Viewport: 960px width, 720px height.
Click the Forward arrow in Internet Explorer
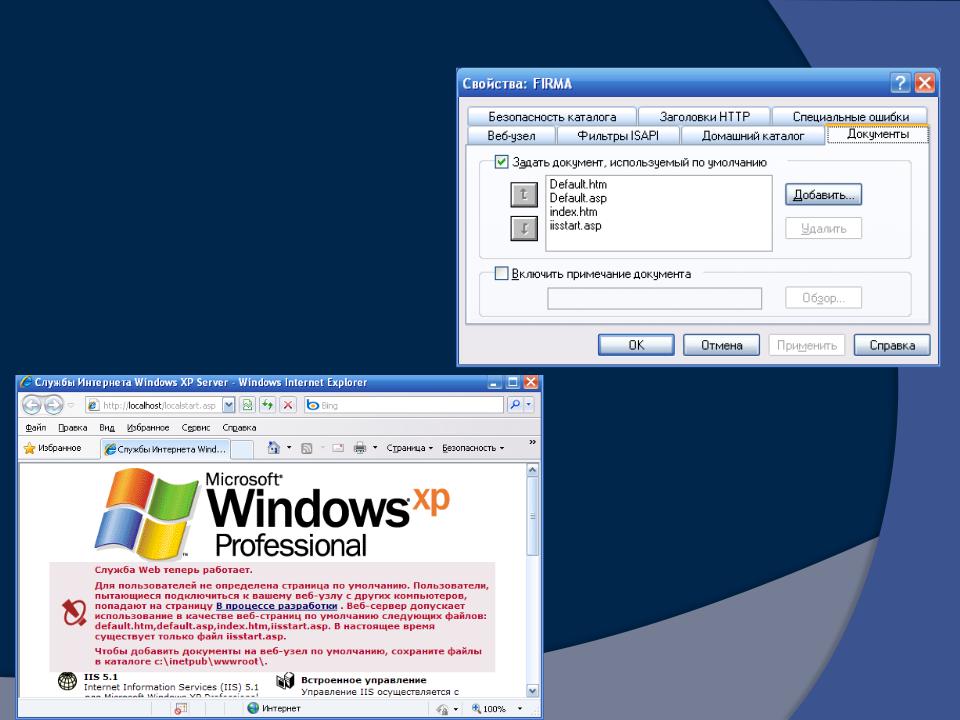point(53,405)
